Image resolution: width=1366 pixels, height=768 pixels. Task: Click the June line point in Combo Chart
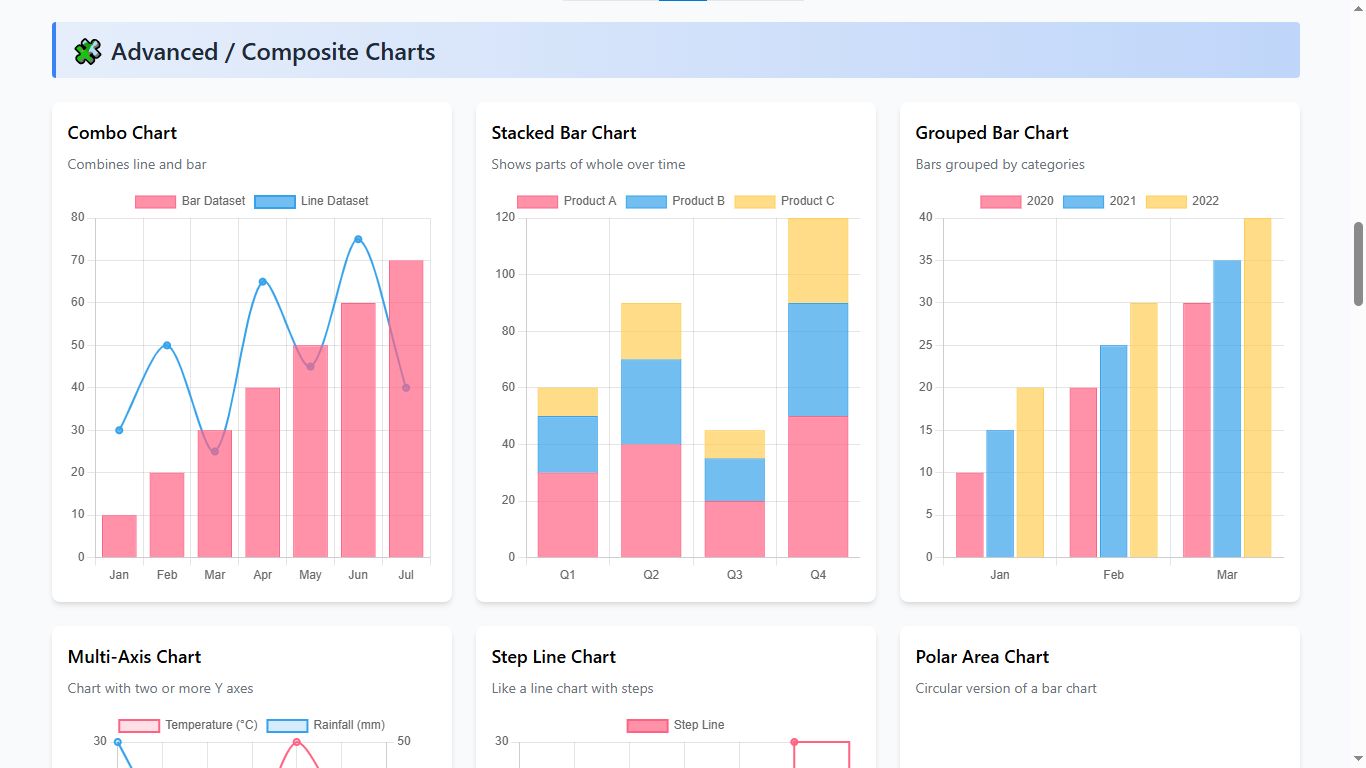pos(358,239)
